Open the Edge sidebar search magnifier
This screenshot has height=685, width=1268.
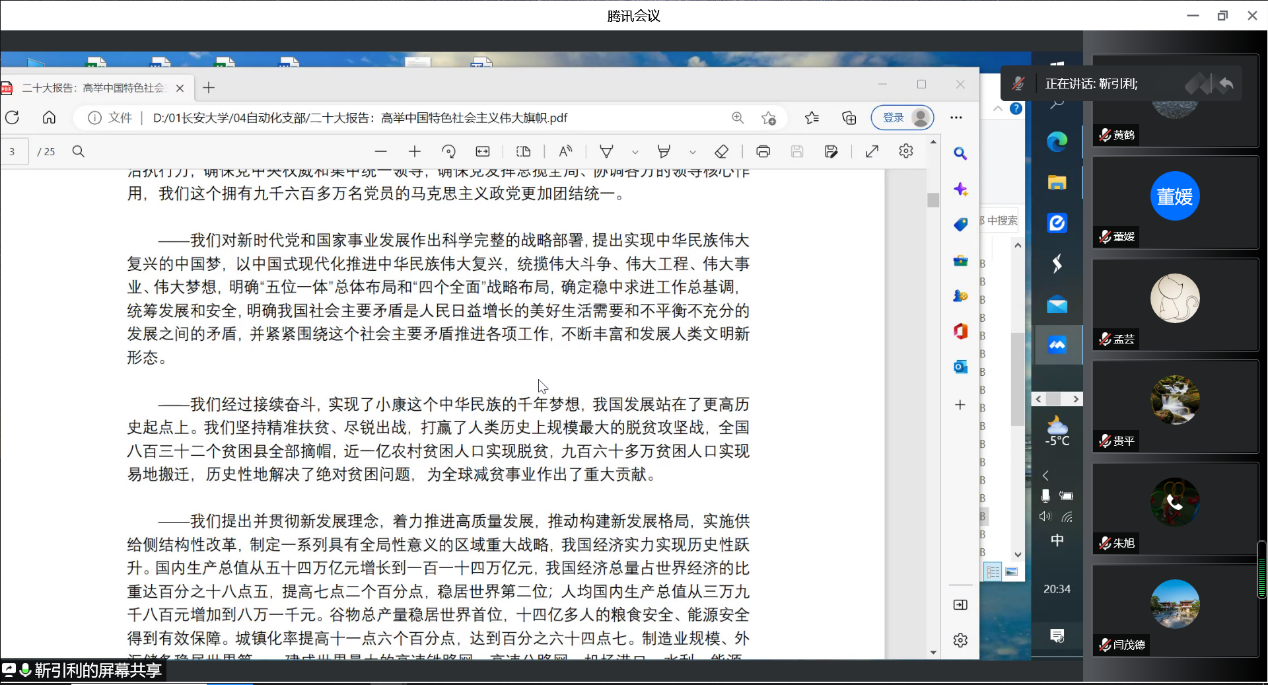[960, 154]
